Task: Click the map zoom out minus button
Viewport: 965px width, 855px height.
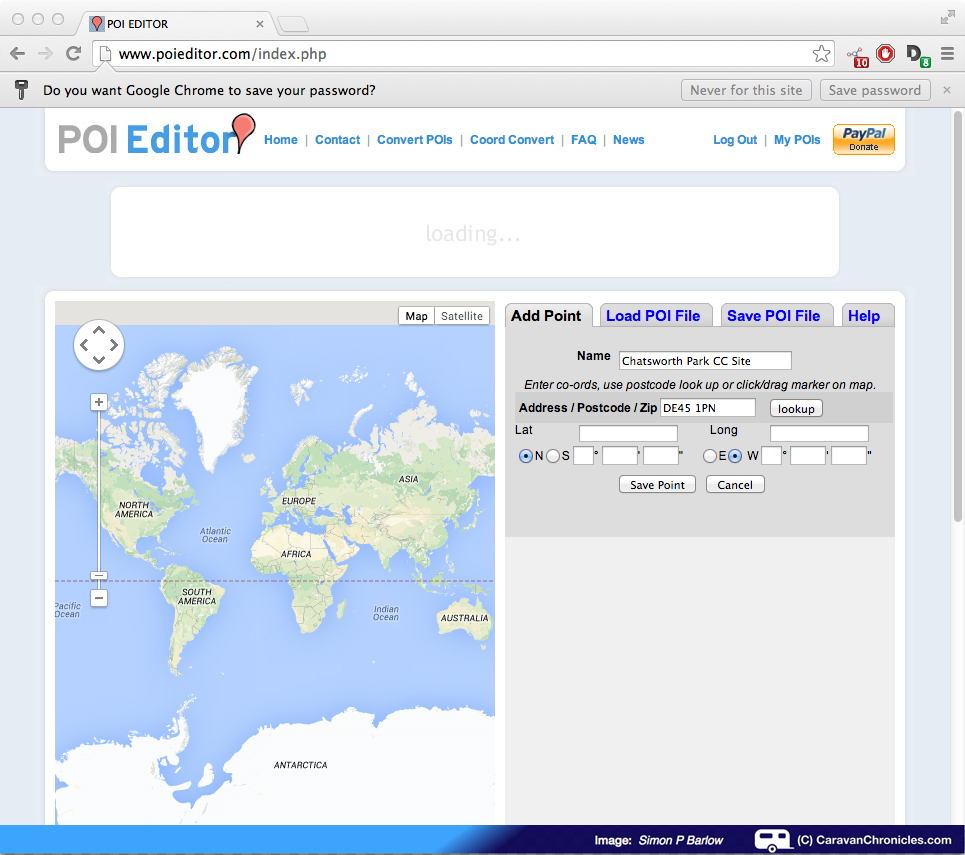Action: point(98,598)
